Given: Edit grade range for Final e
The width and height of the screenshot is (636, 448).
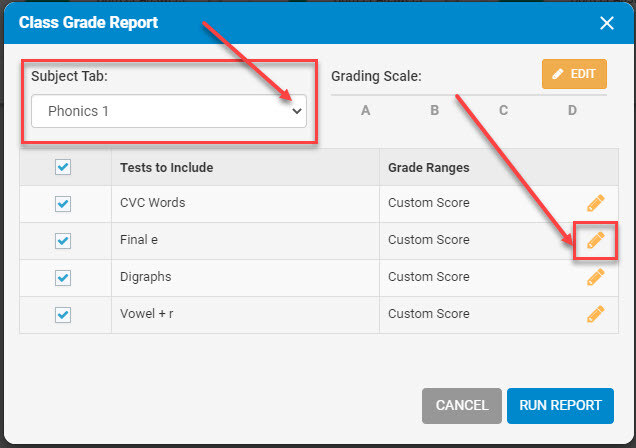Looking at the screenshot, I should (595, 240).
